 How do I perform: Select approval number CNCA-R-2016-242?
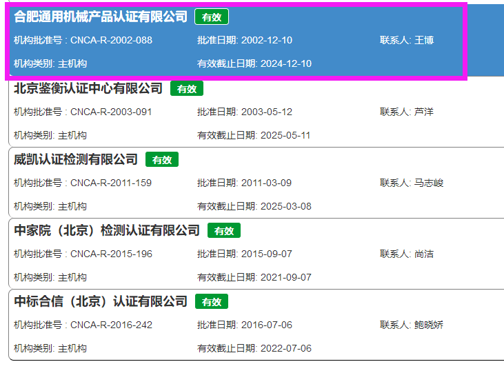[x=111, y=325]
